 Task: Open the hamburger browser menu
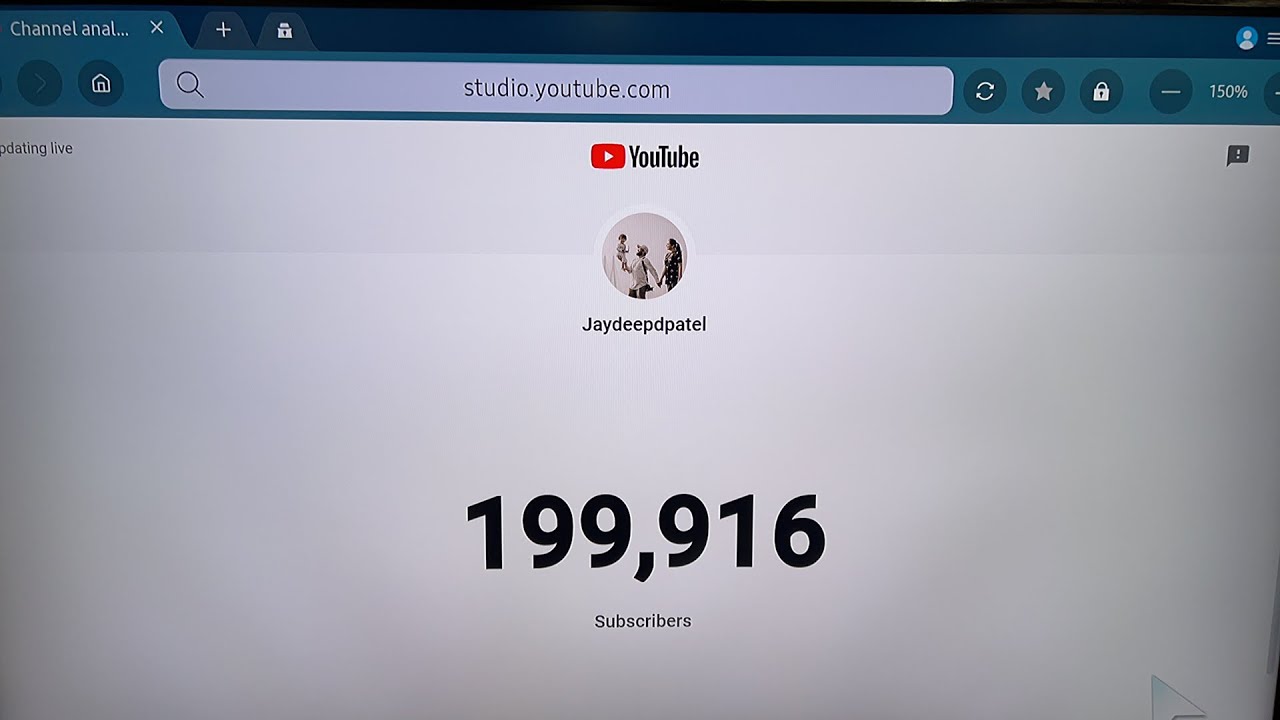pos(1273,39)
